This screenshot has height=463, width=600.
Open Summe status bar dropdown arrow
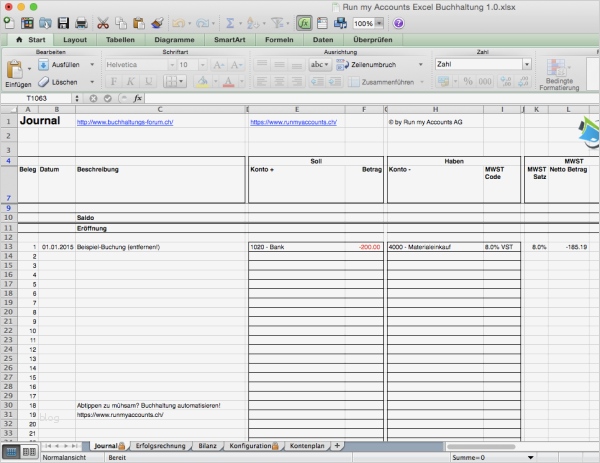(x=530, y=457)
